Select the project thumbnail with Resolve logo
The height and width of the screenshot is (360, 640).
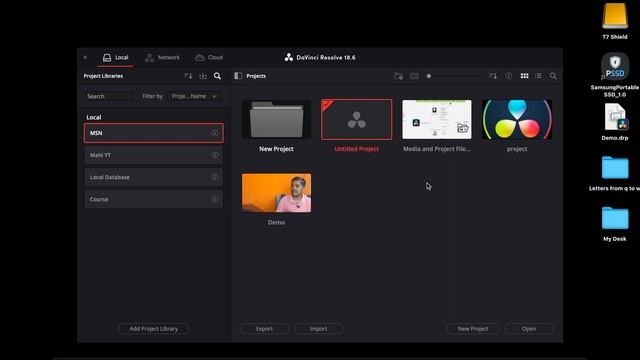[517, 120]
